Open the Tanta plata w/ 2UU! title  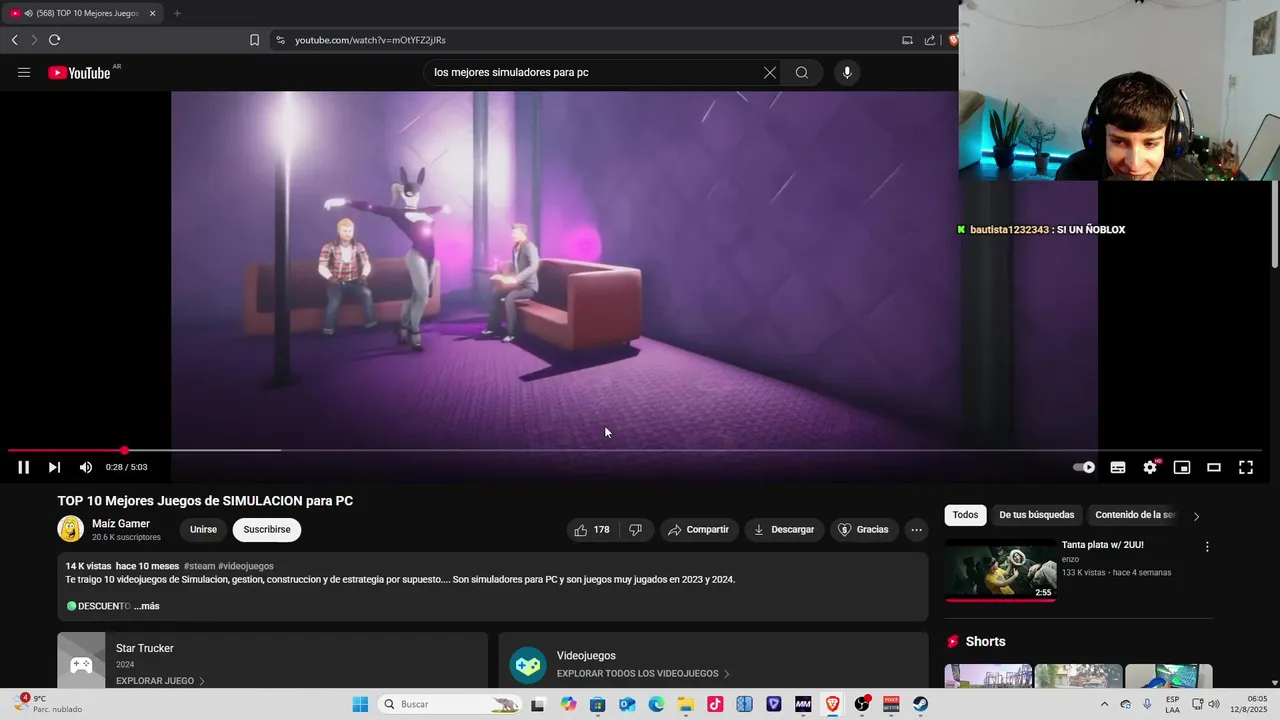(1102, 545)
